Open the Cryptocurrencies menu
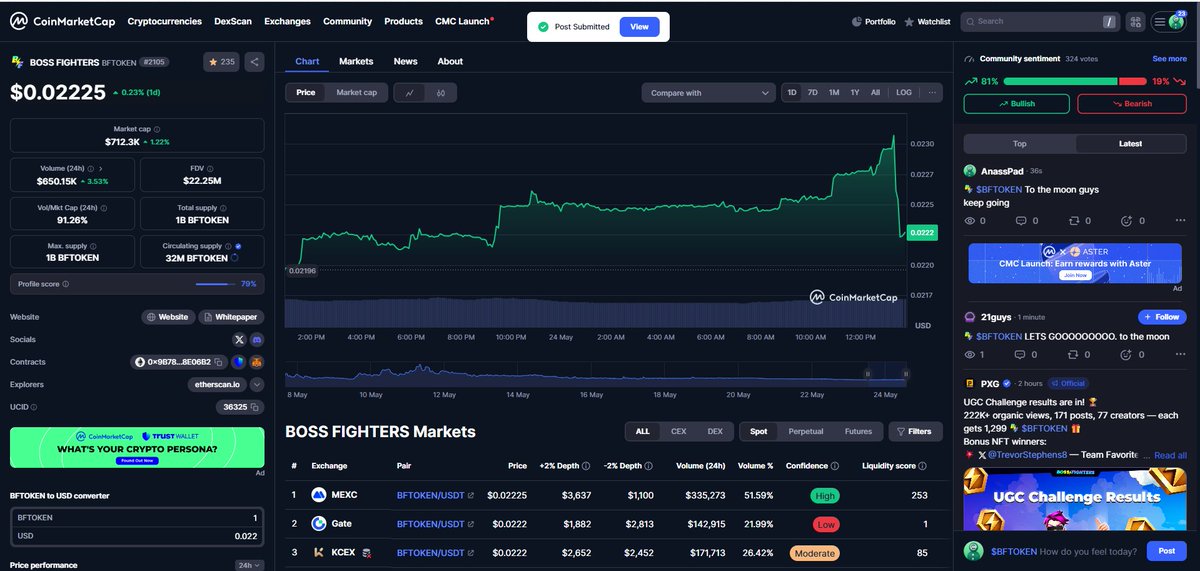Image resolution: width=1200 pixels, height=571 pixels. tap(165, 21)
